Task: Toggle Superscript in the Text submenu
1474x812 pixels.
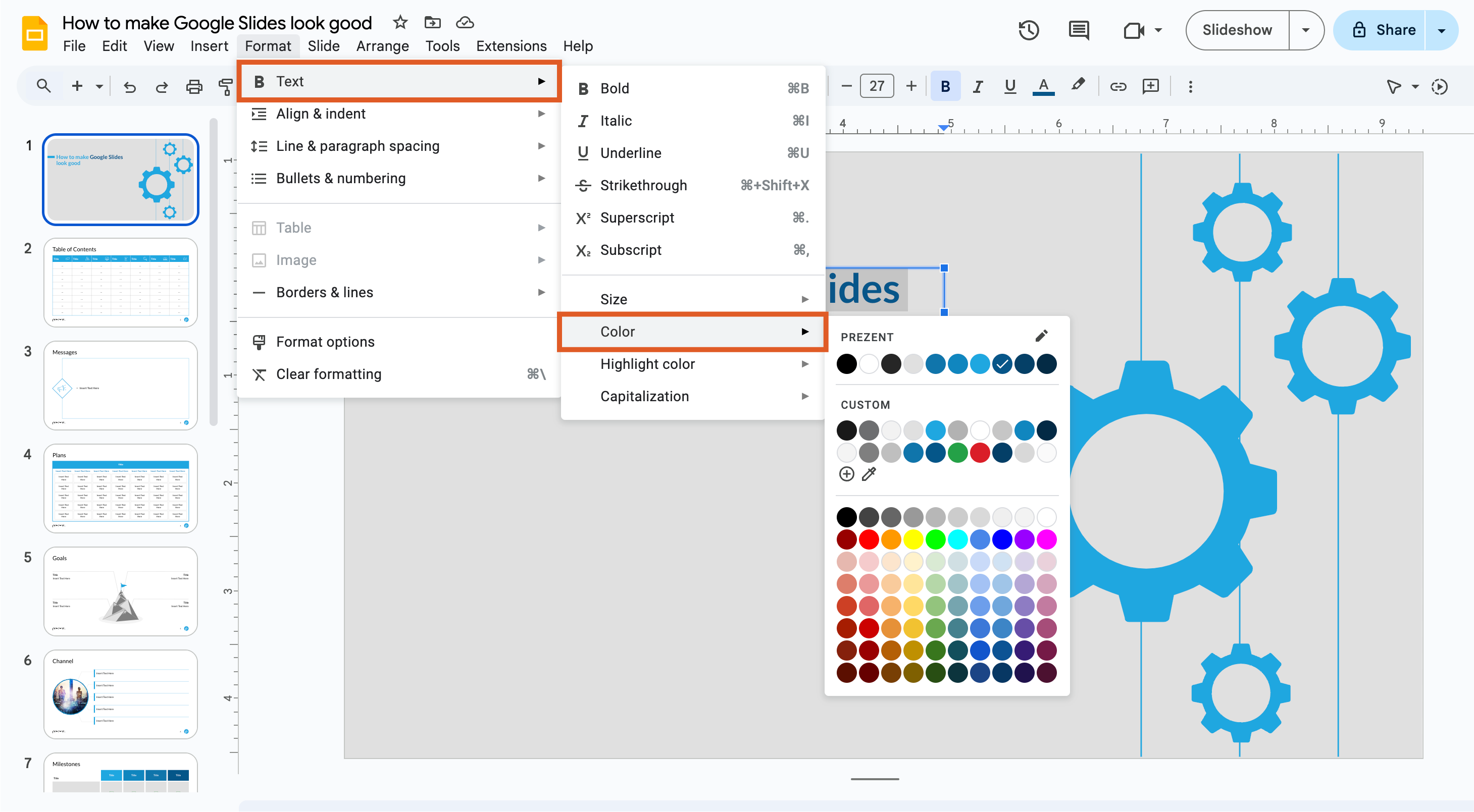Action: 693,218
